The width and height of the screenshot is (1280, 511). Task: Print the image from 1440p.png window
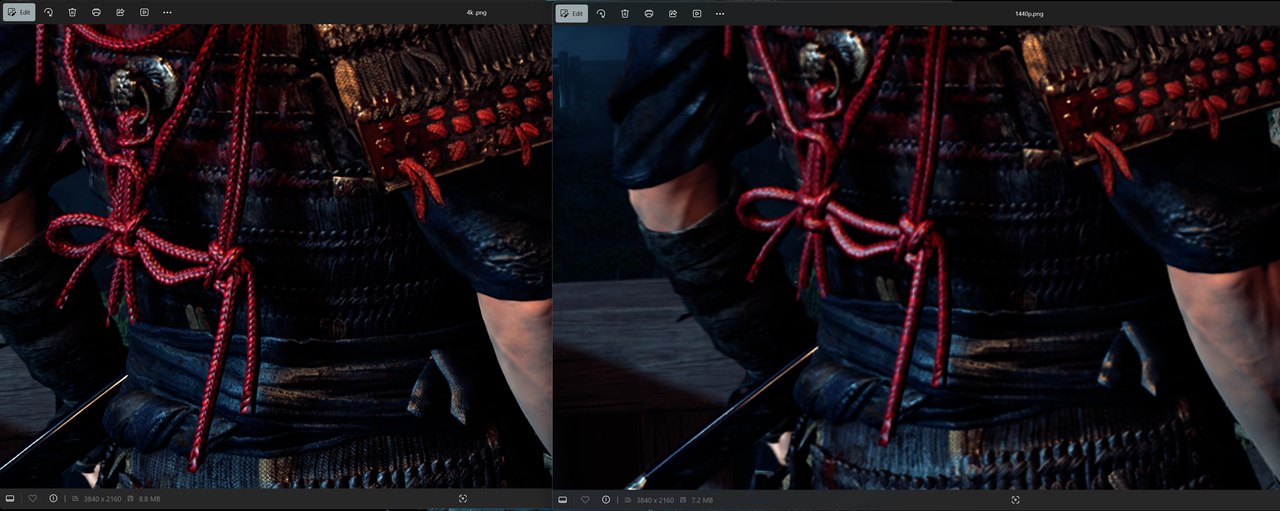coord(649,13)
